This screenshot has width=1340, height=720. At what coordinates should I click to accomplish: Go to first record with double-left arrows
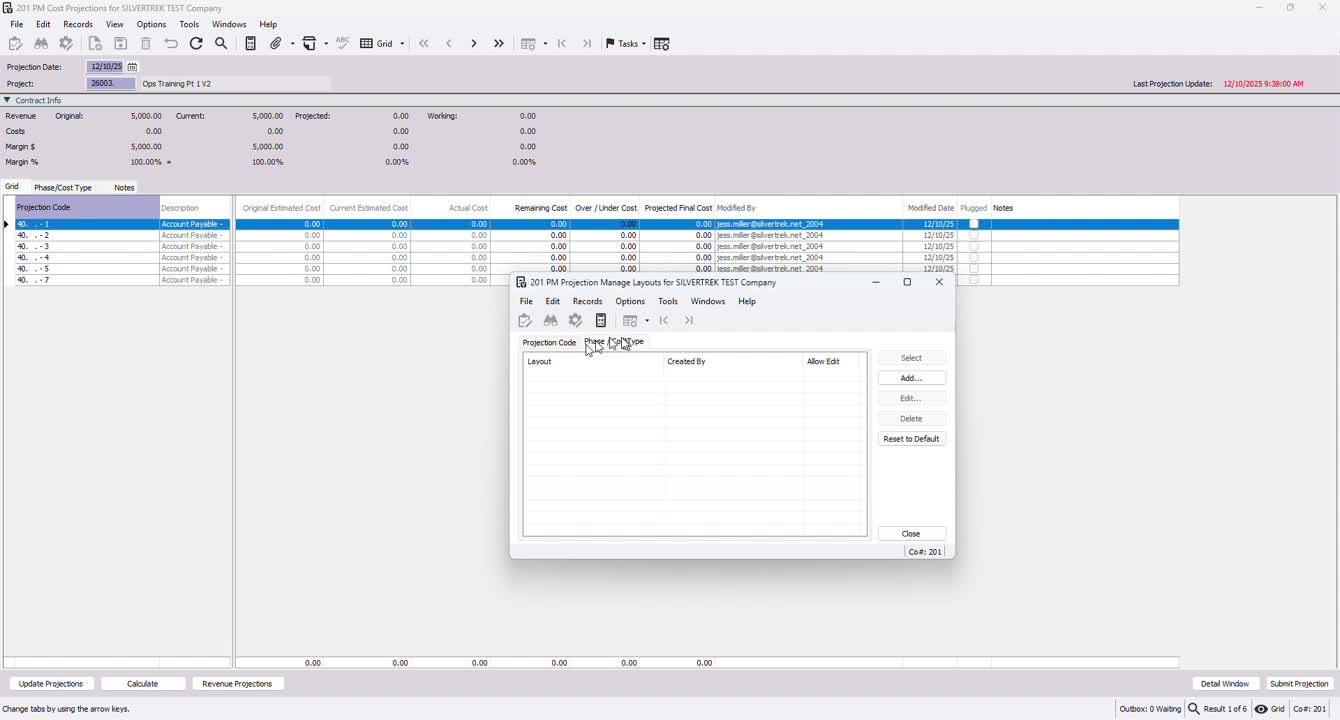coord(424,44)
